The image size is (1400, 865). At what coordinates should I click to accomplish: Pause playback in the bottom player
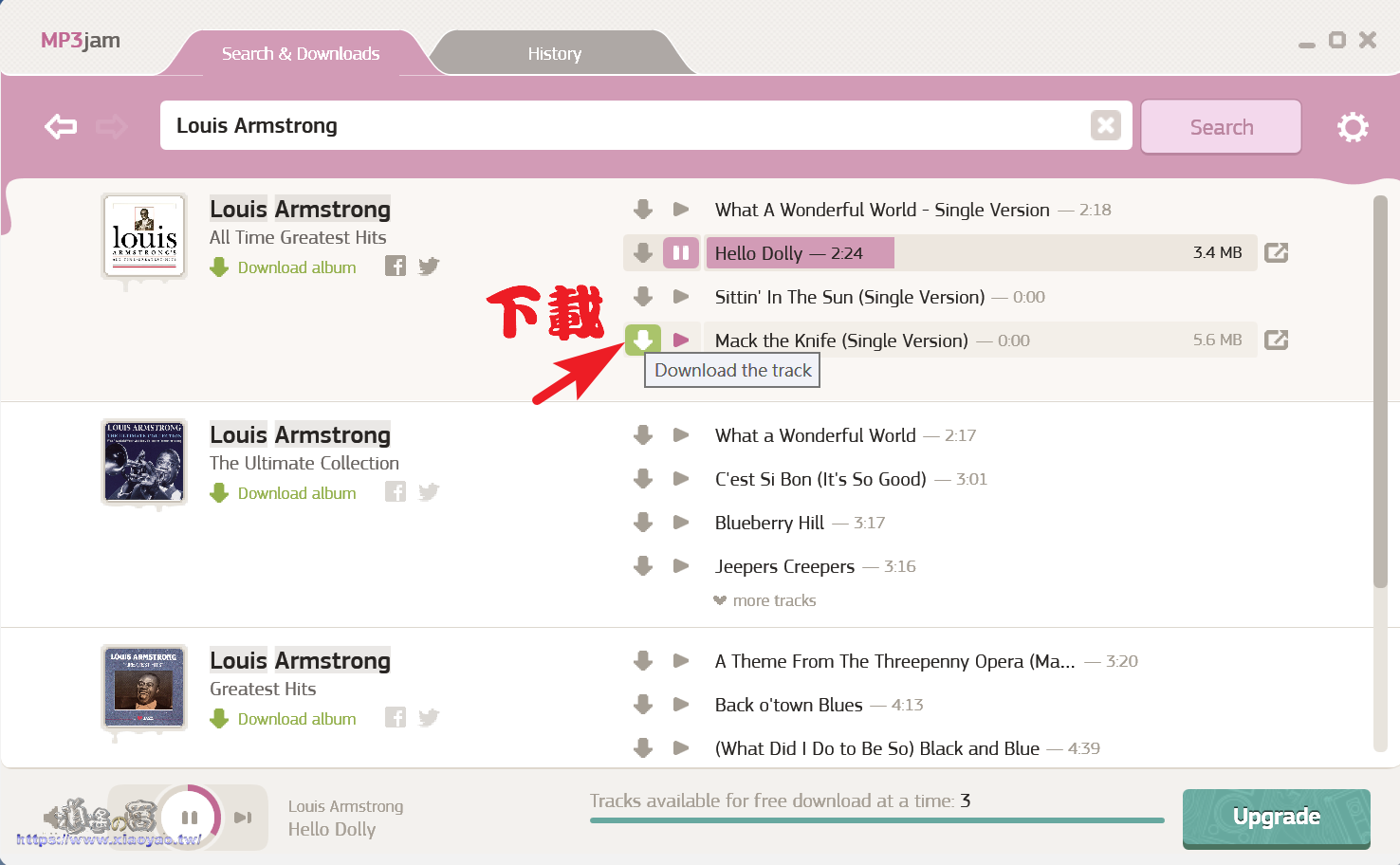coord(188,817)
